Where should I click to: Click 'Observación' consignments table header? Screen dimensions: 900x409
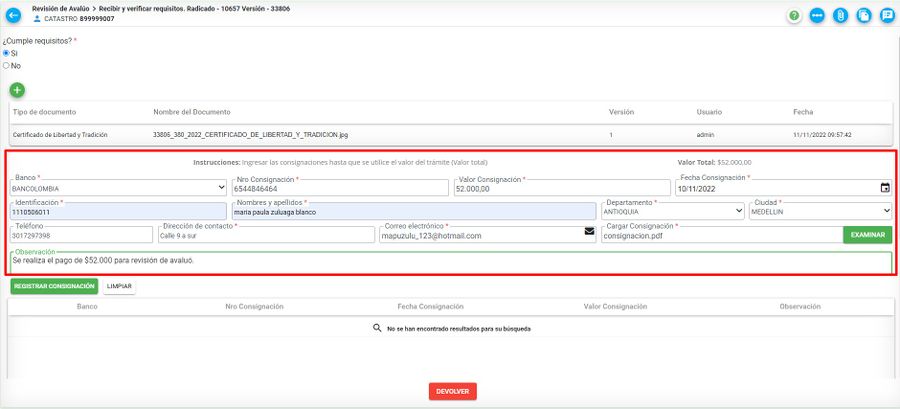(800, 307)
